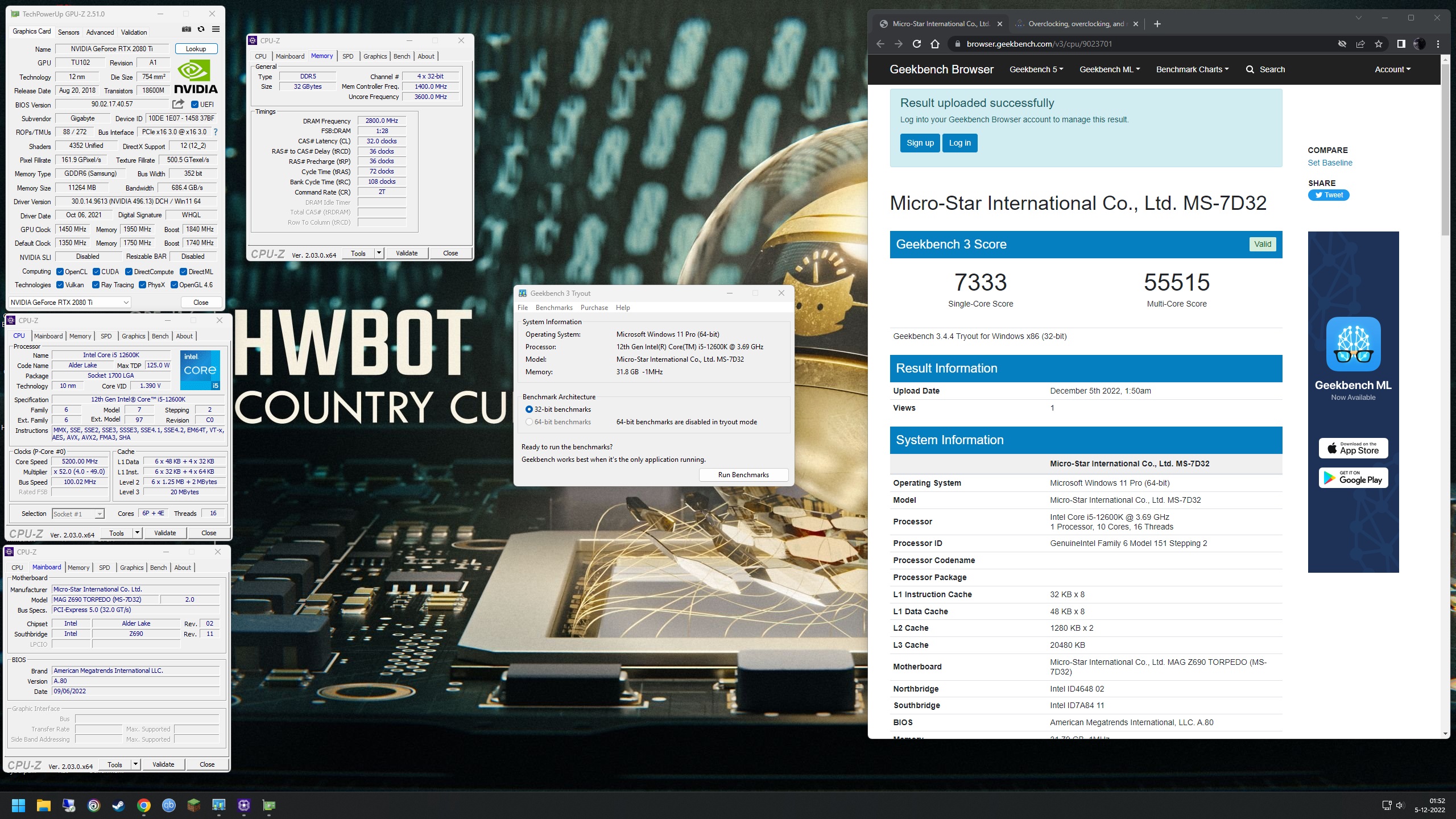Reload the Geekbench browser page
Screen dimensions: 1456x819
(917, 44)
